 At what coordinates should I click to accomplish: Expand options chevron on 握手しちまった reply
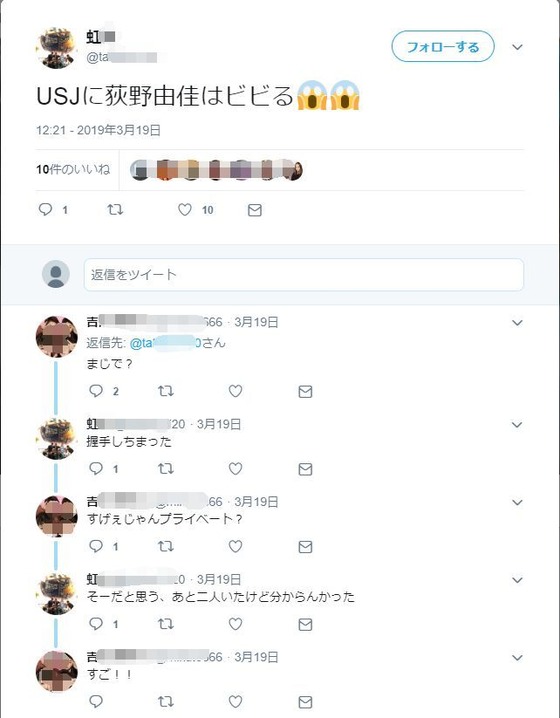(517, 425)
